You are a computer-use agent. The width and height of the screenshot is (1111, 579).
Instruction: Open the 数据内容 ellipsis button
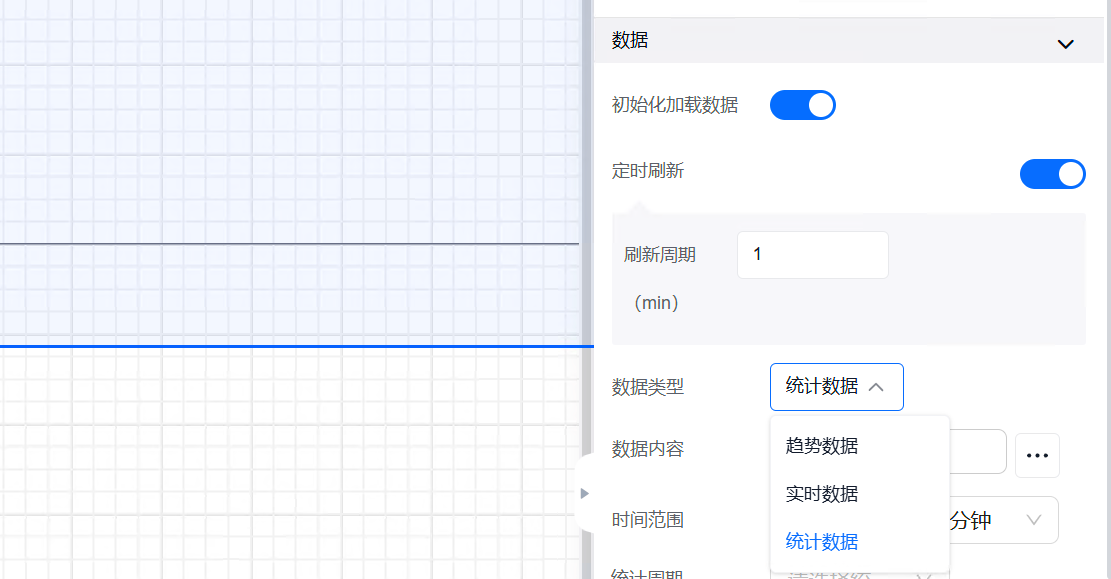coord(1037,456)
